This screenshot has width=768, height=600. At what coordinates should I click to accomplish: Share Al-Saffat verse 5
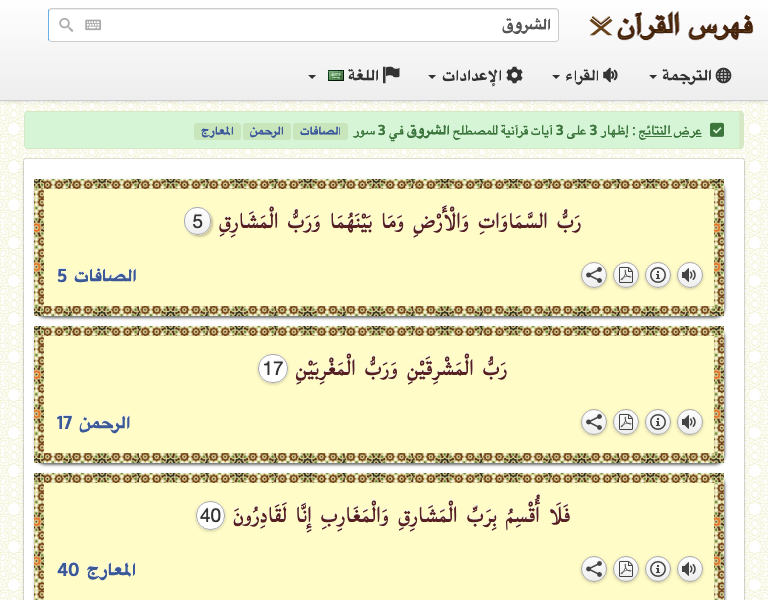(x=594, y=275)
